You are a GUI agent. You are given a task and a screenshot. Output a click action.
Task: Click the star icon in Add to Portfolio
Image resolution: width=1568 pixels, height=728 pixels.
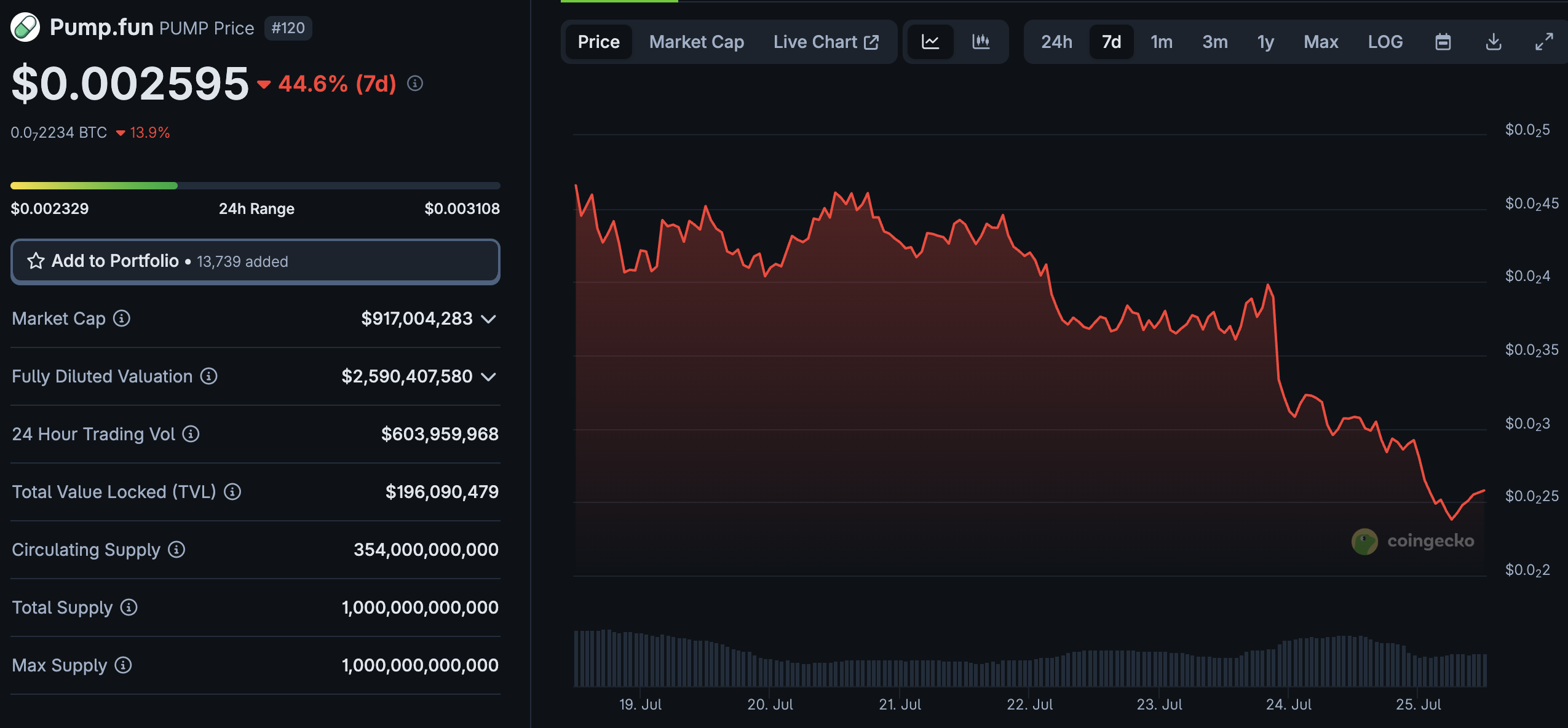pos(36,261)
